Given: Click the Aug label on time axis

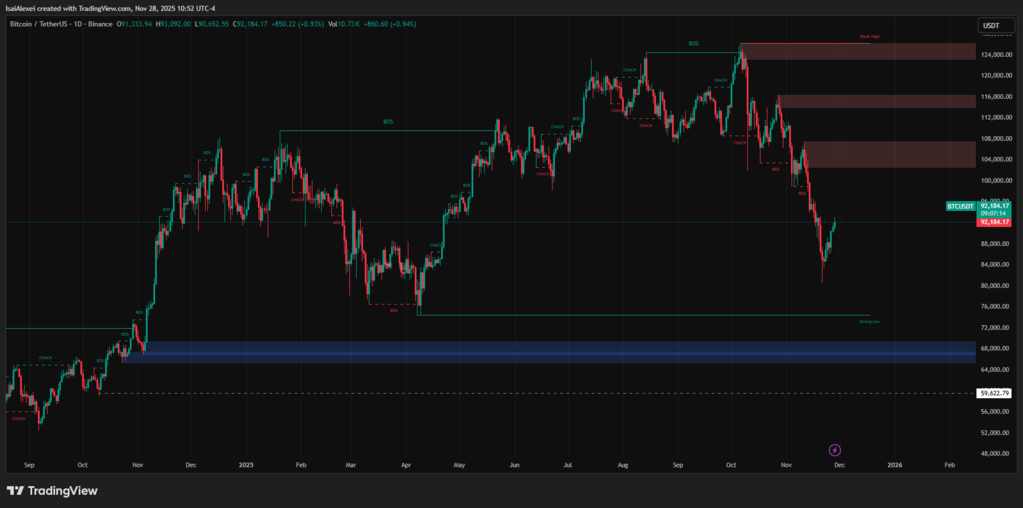Looking at the screenshot, I should tap(623, 466).
